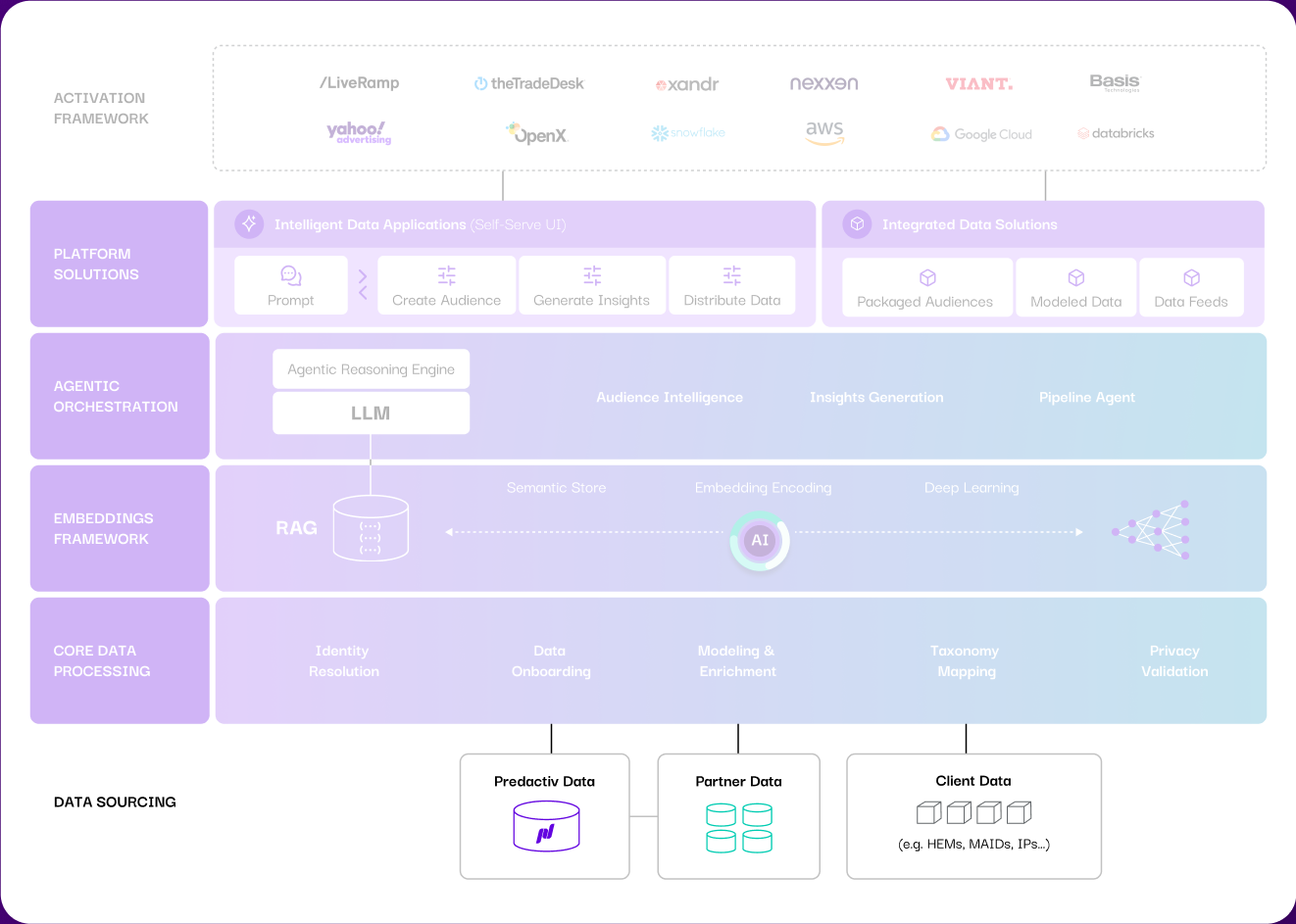Open the Prompt card

(291, 285)
